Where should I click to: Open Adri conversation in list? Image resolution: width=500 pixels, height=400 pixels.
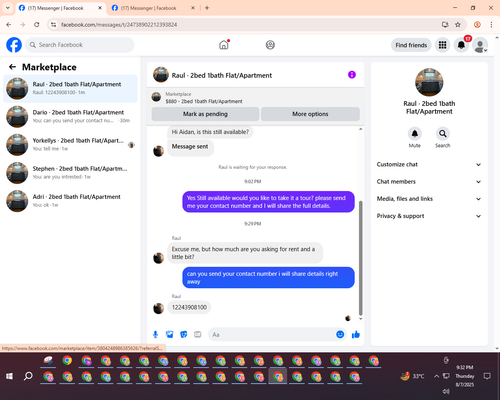(x=70, y=201)
